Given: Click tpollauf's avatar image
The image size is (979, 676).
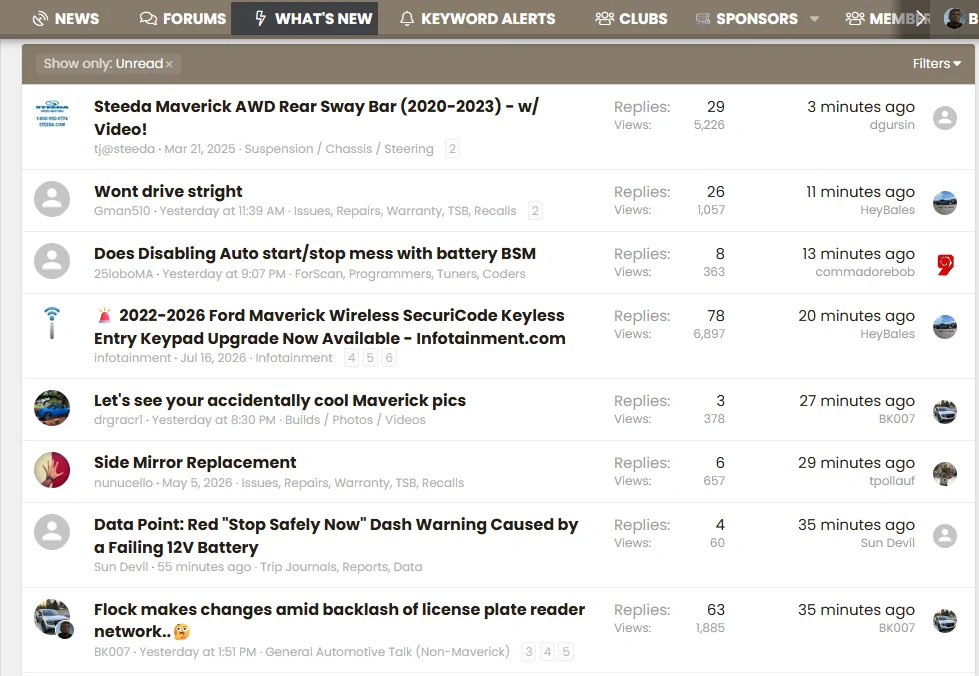Looking at the screenshot, I should [x=945, y=474].
